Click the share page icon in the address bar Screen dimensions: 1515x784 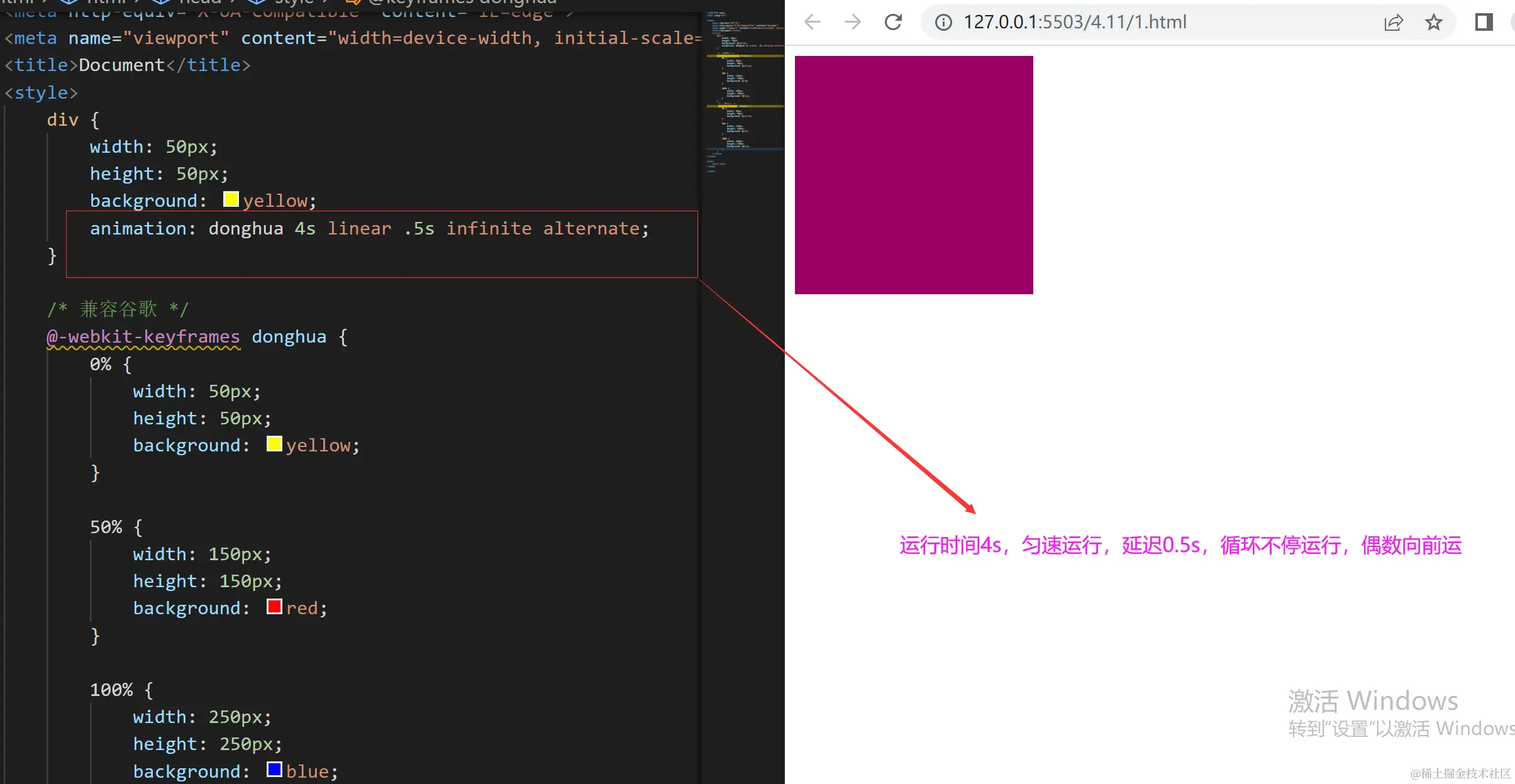click(1393, 23)
